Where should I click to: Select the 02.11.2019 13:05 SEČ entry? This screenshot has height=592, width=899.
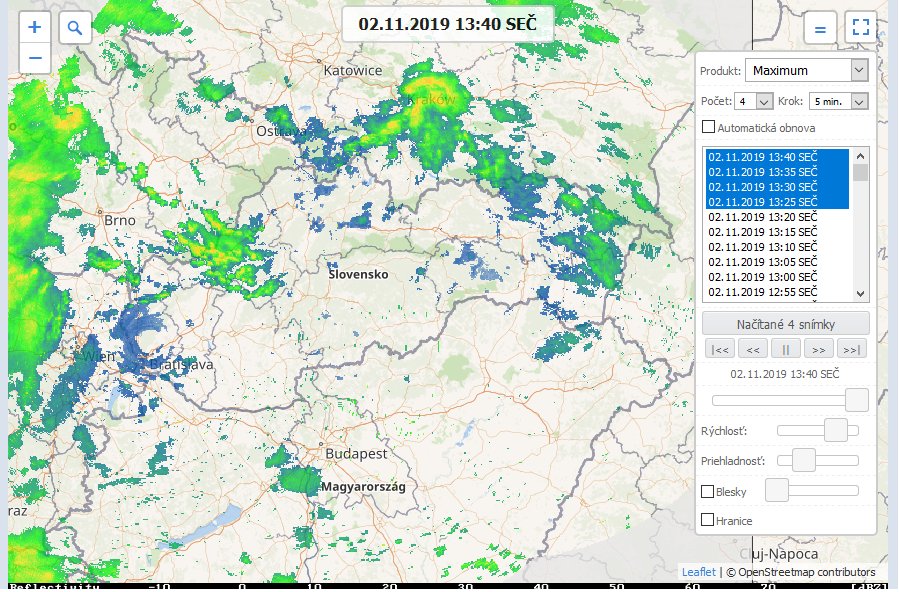coord(763,262)
